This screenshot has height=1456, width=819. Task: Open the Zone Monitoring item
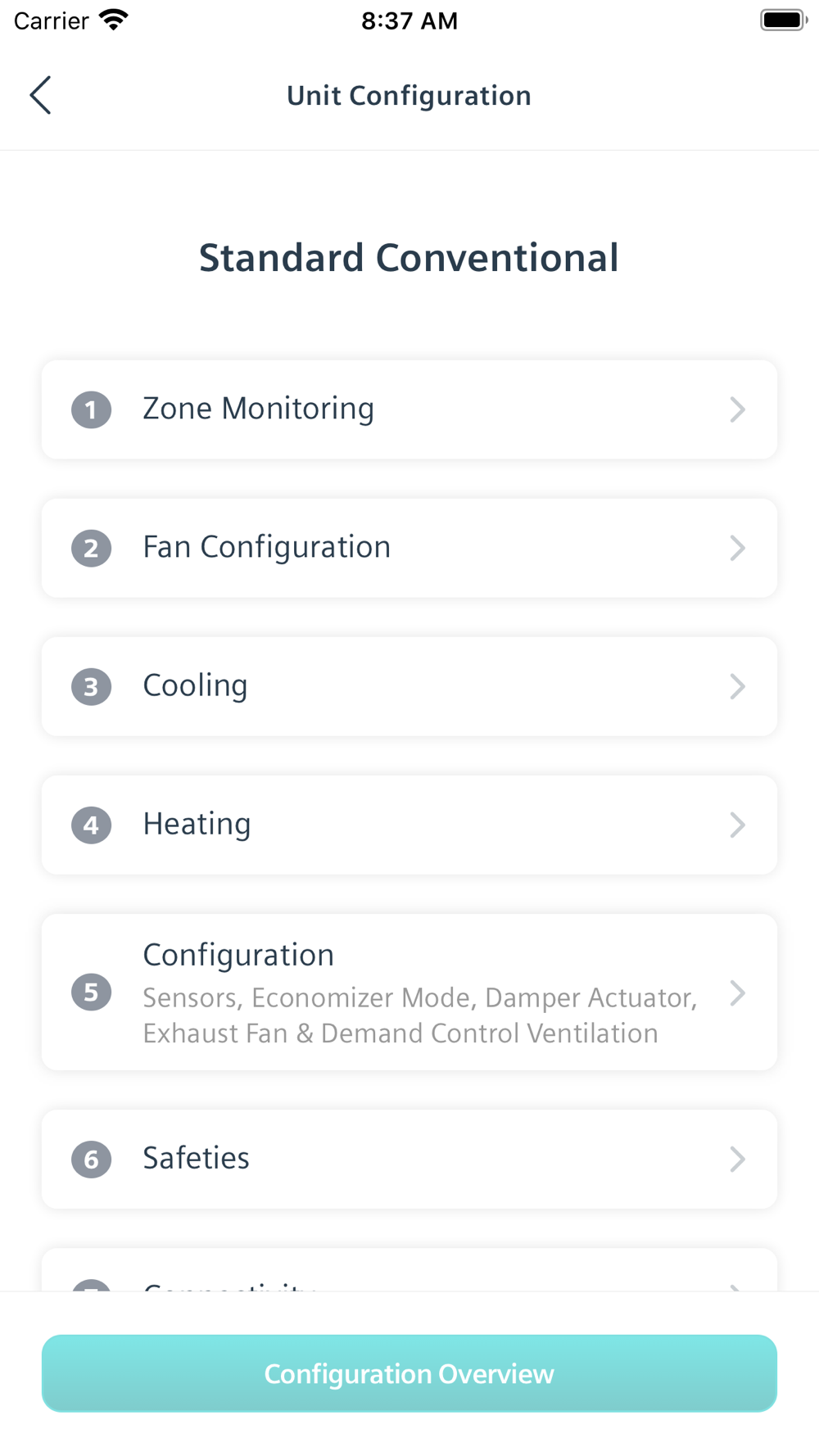tap(409, 409)
